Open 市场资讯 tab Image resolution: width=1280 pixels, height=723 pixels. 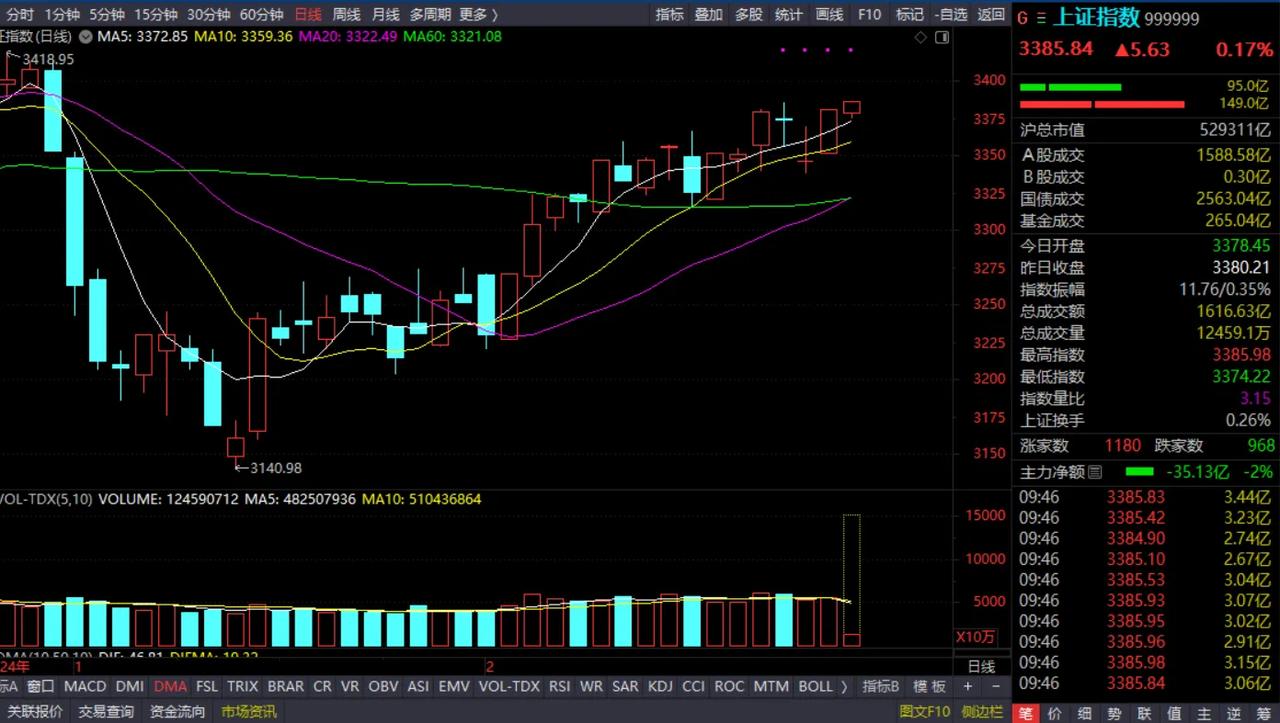point(249,712)
